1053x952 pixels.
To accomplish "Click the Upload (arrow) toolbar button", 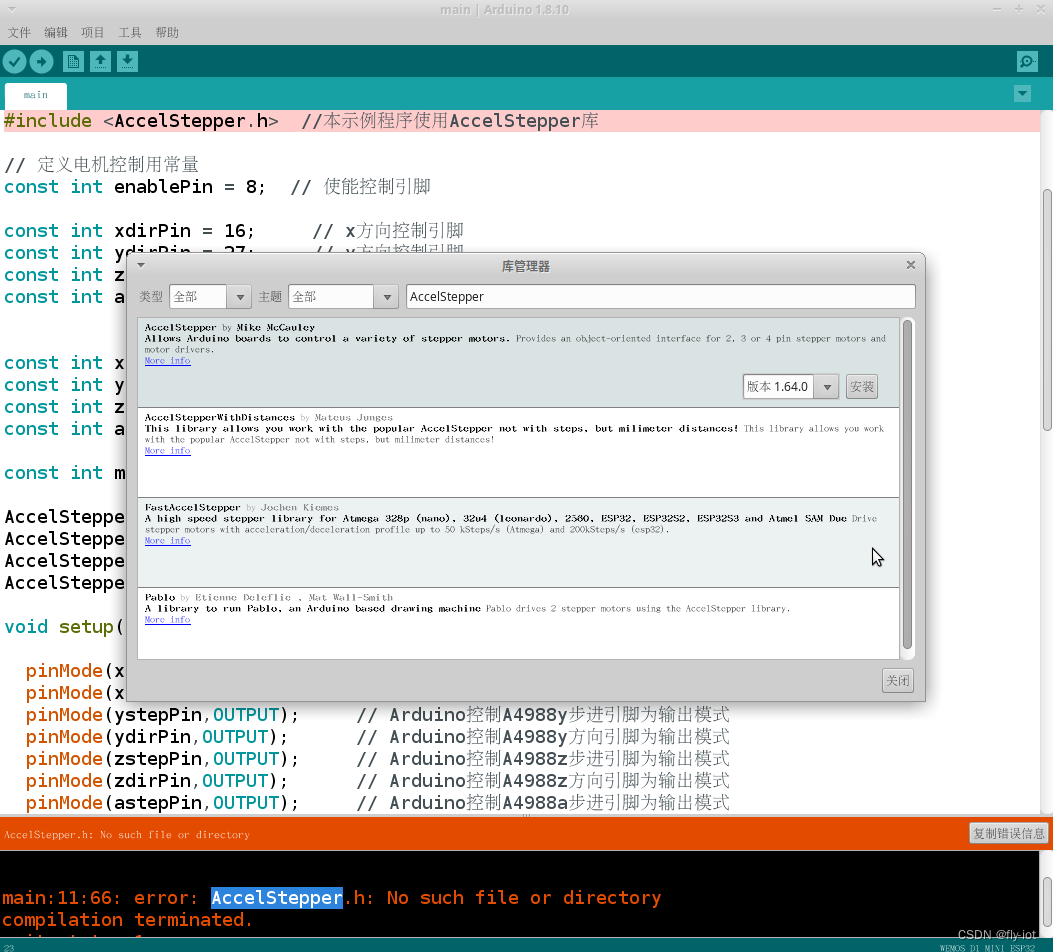I will pyautogui.click(x=42, y=62).
